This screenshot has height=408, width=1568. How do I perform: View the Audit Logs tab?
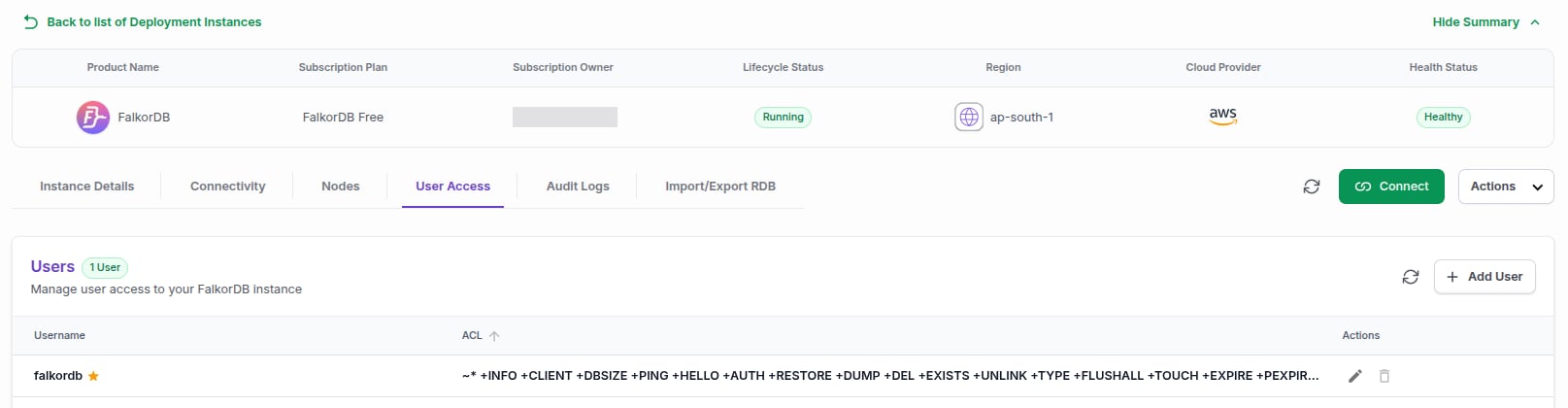click(x=578, y=187)
